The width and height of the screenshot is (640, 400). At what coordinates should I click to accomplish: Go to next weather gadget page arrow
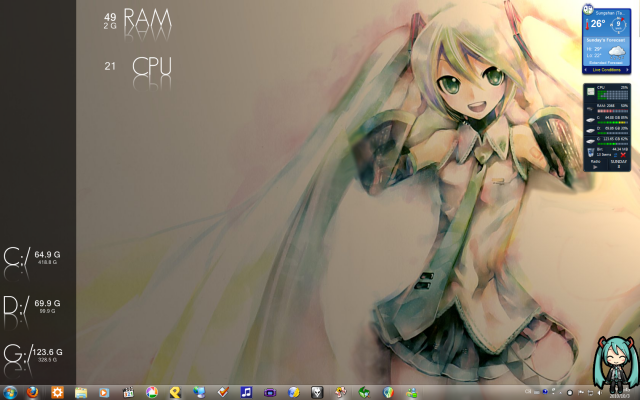click(627, 70)
